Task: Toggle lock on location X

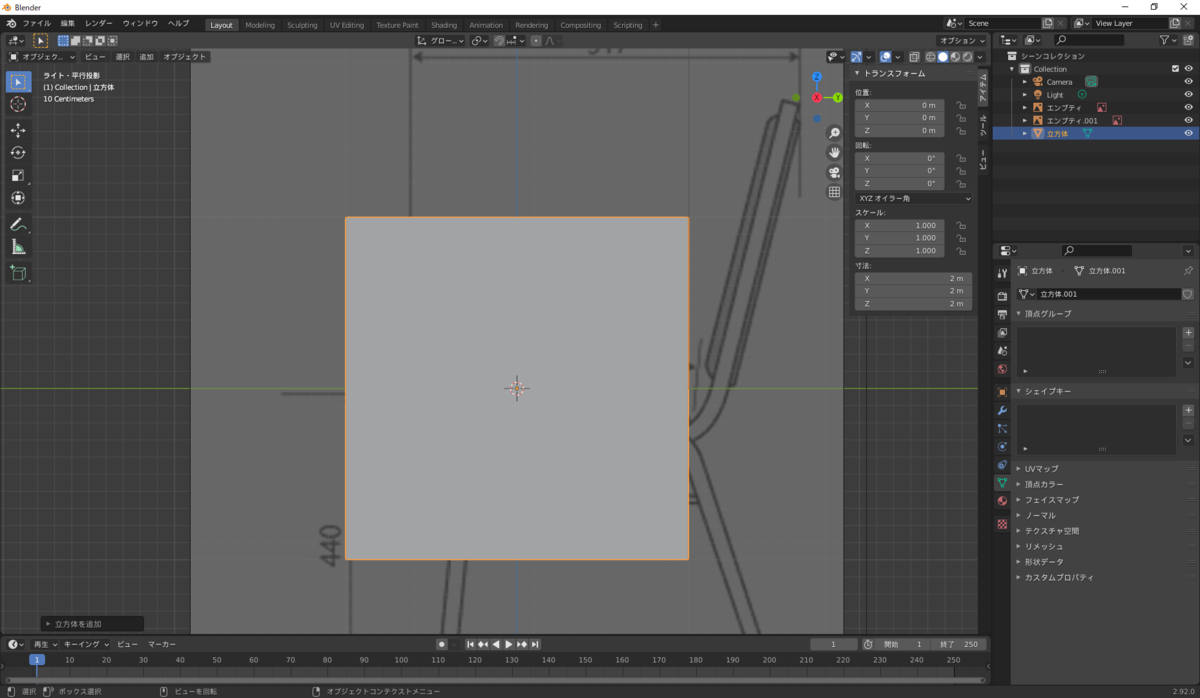Action: click(960, 105)
